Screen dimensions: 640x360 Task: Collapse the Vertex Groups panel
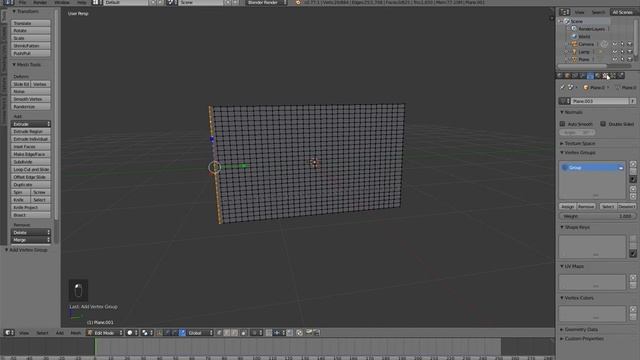[578, 152]
